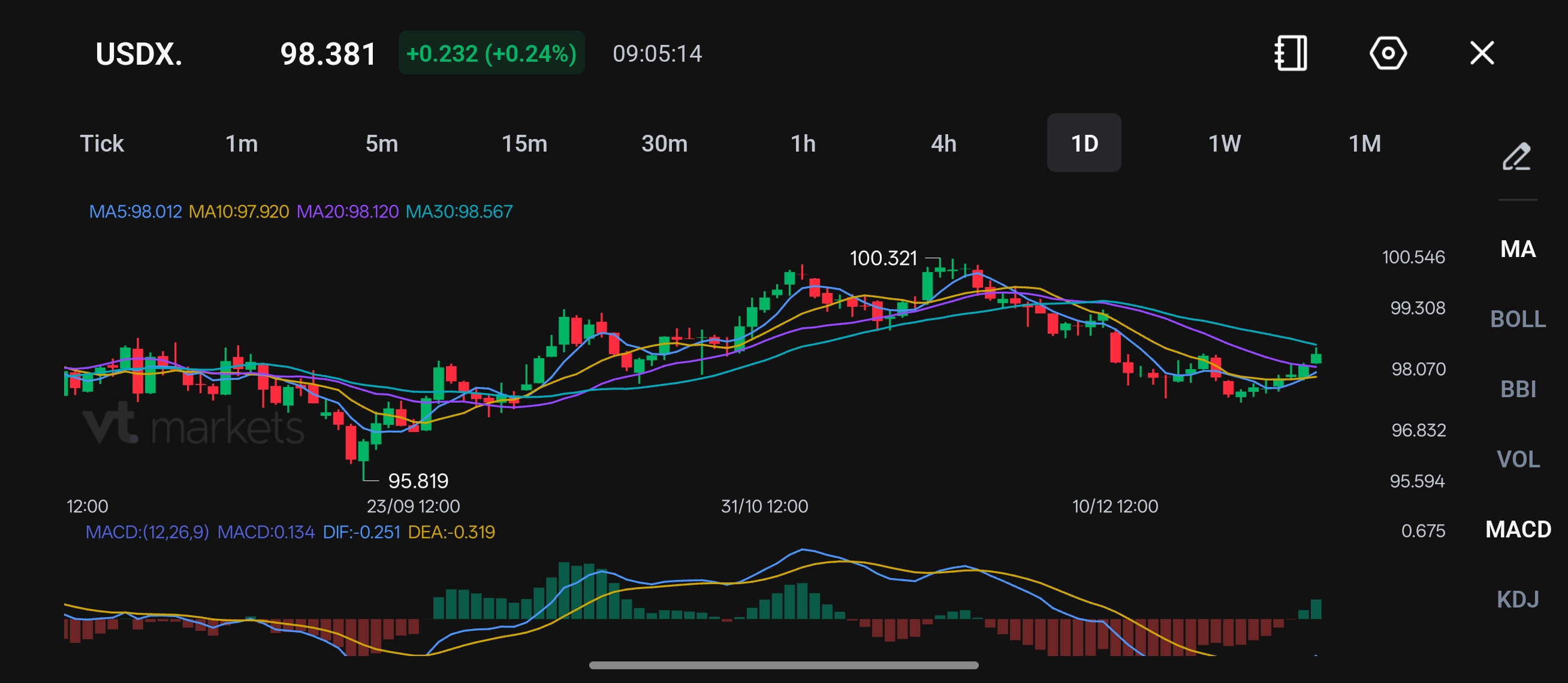This screenshot has width=1568, height=683.
Task: Tap the USDX. symbol name
Action: (139, 53)
